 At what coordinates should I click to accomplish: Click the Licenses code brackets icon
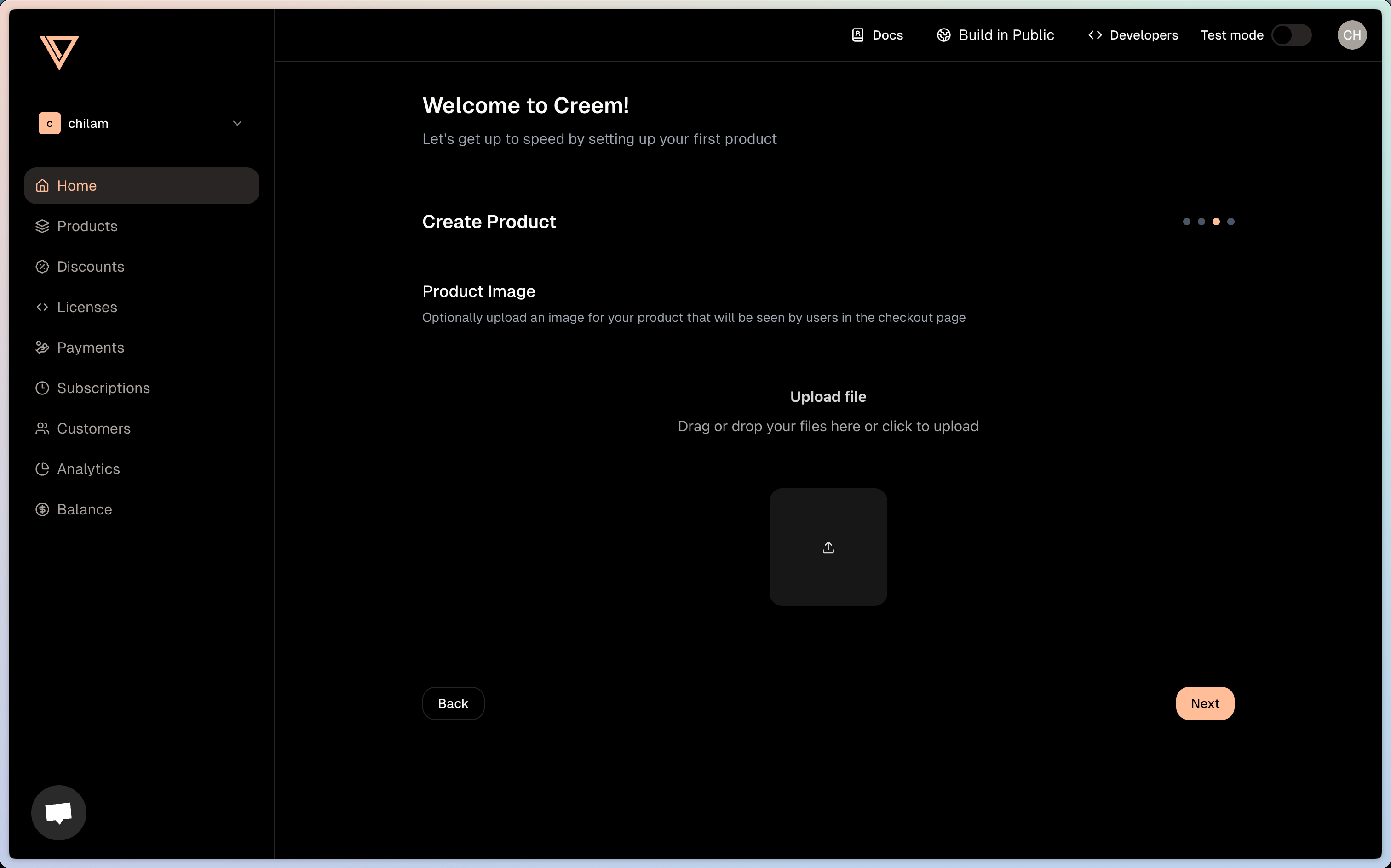[x=42, y=307]
